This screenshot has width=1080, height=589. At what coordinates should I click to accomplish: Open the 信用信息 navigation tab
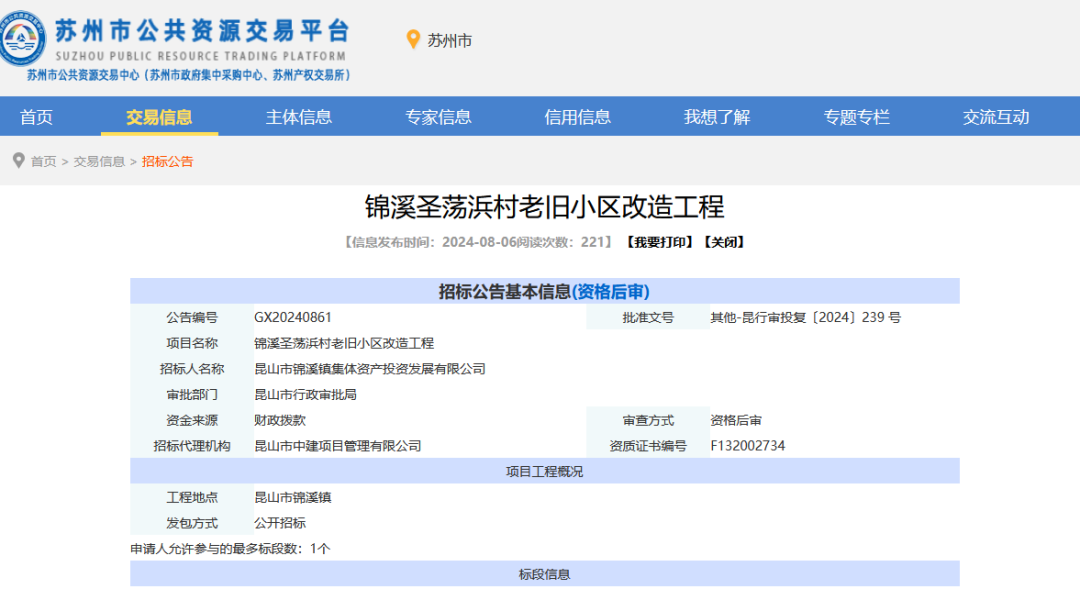[577, 117]
